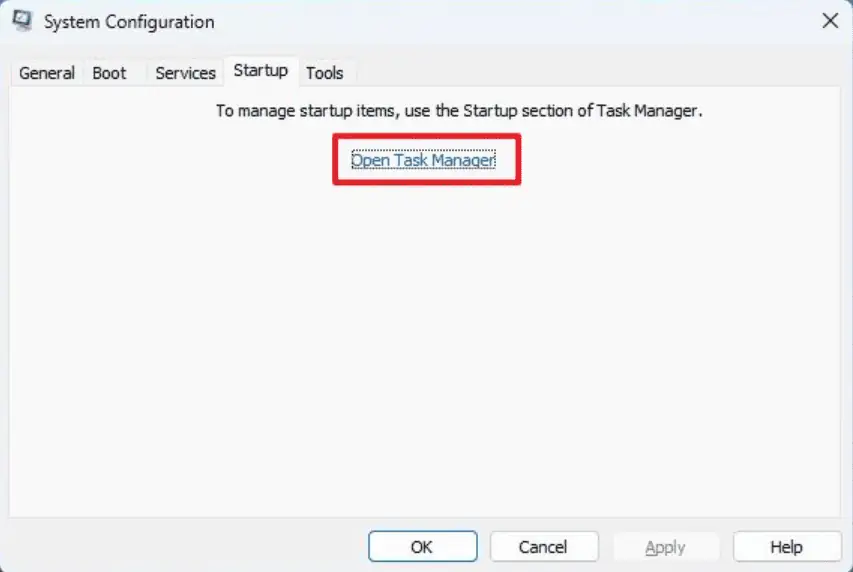Select the Startup tab
Image resolution: width=853 pixels, height=572 pixels.
coord(260,70)
